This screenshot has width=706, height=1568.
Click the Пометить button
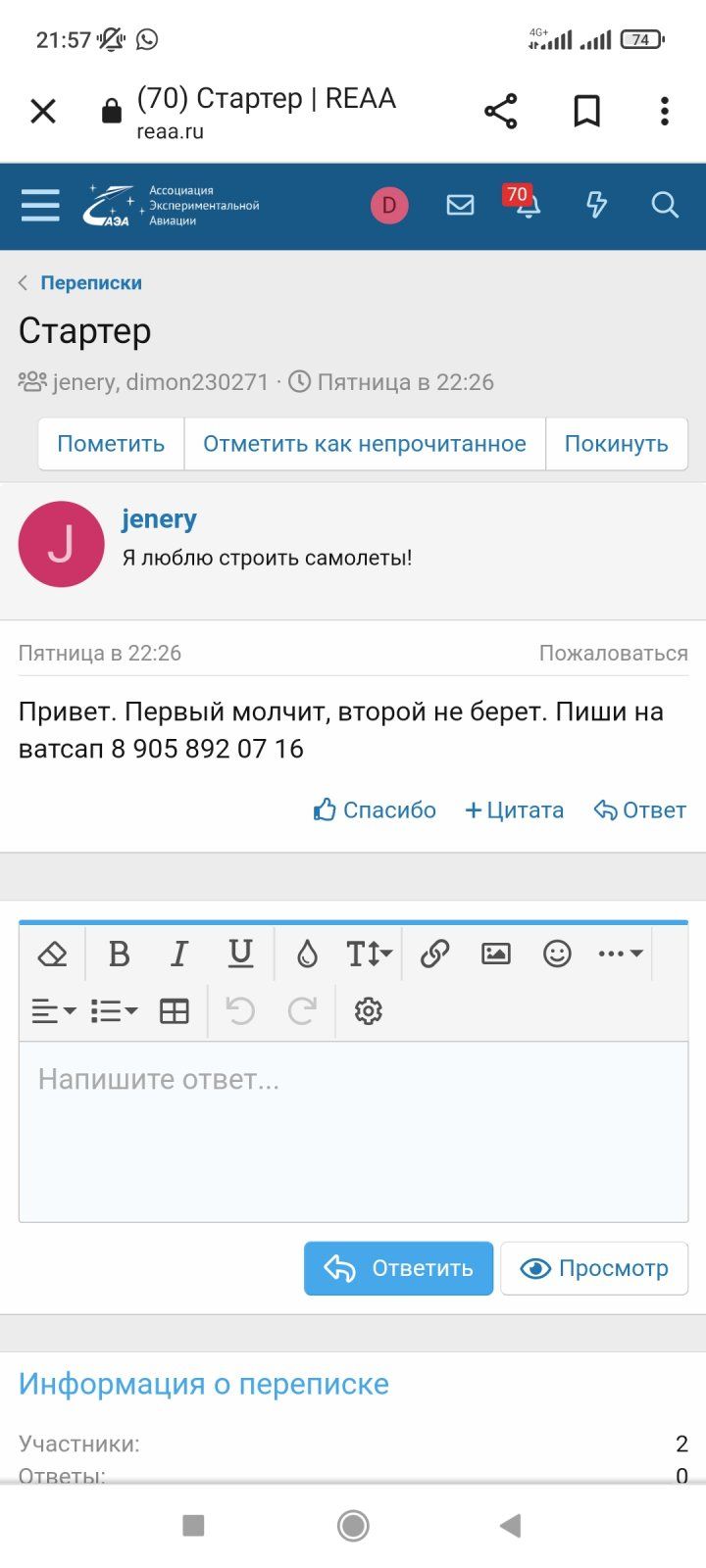coord(111,444)
